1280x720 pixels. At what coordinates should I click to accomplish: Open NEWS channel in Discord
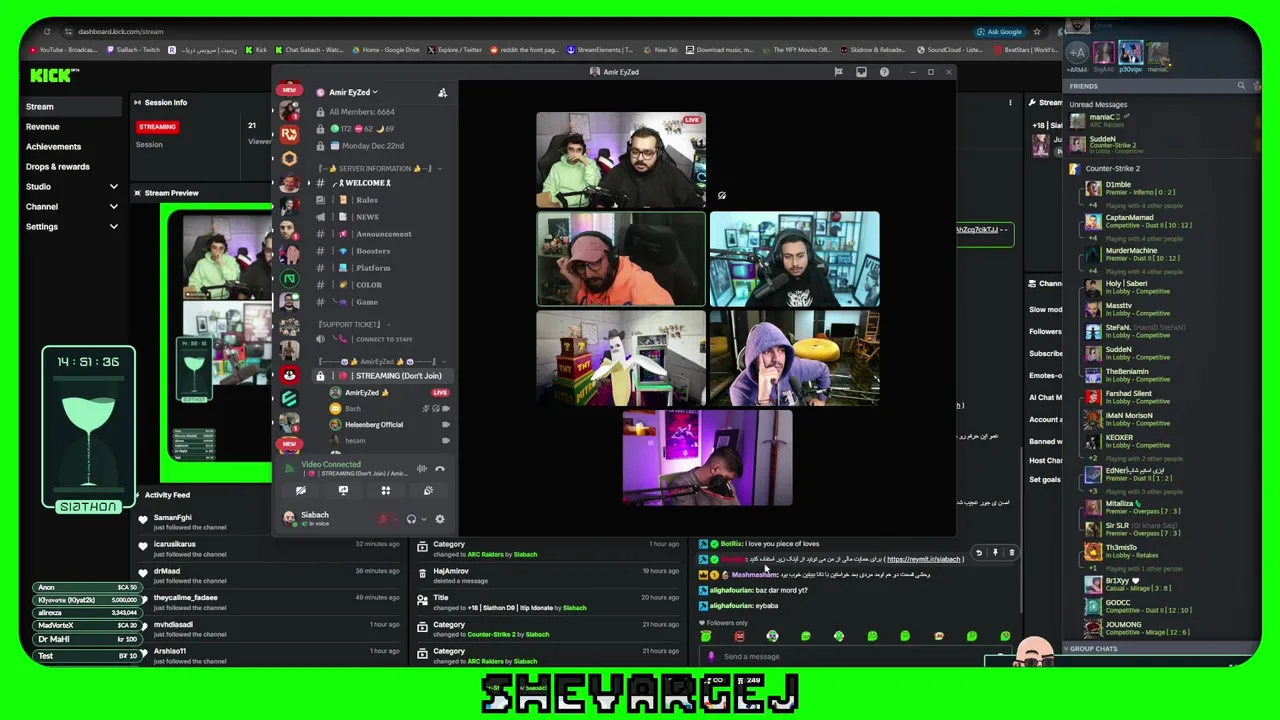click(367, 217)
